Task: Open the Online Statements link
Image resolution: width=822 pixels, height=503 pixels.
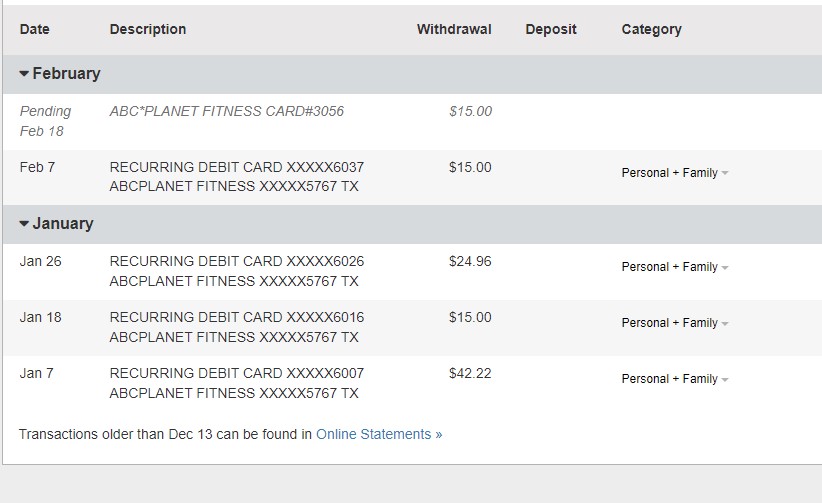Action: pyautogui.click(x=379, y=434)
